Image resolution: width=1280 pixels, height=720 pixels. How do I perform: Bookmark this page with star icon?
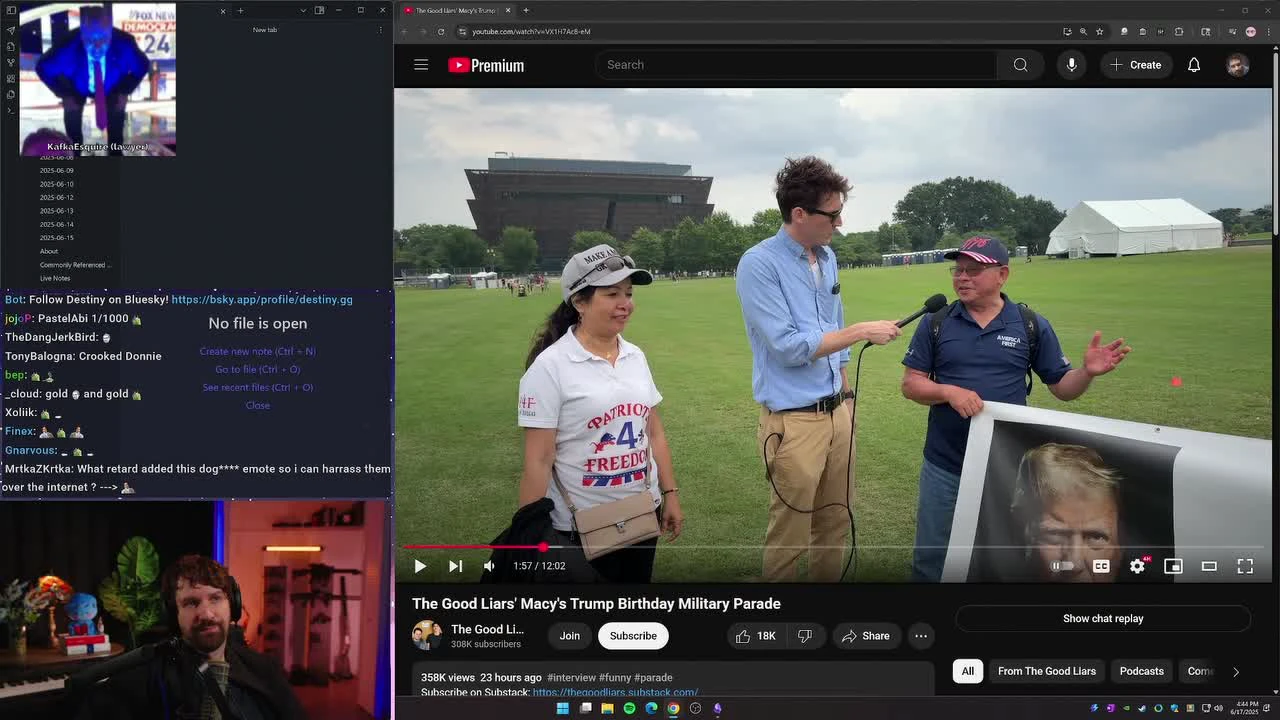click(1099, 31)
